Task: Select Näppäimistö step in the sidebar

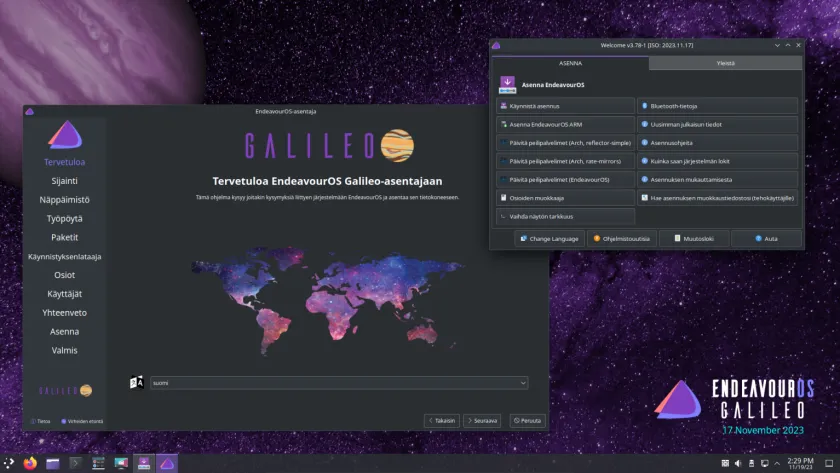Action: pyautogui.click(x=64, y=200)
